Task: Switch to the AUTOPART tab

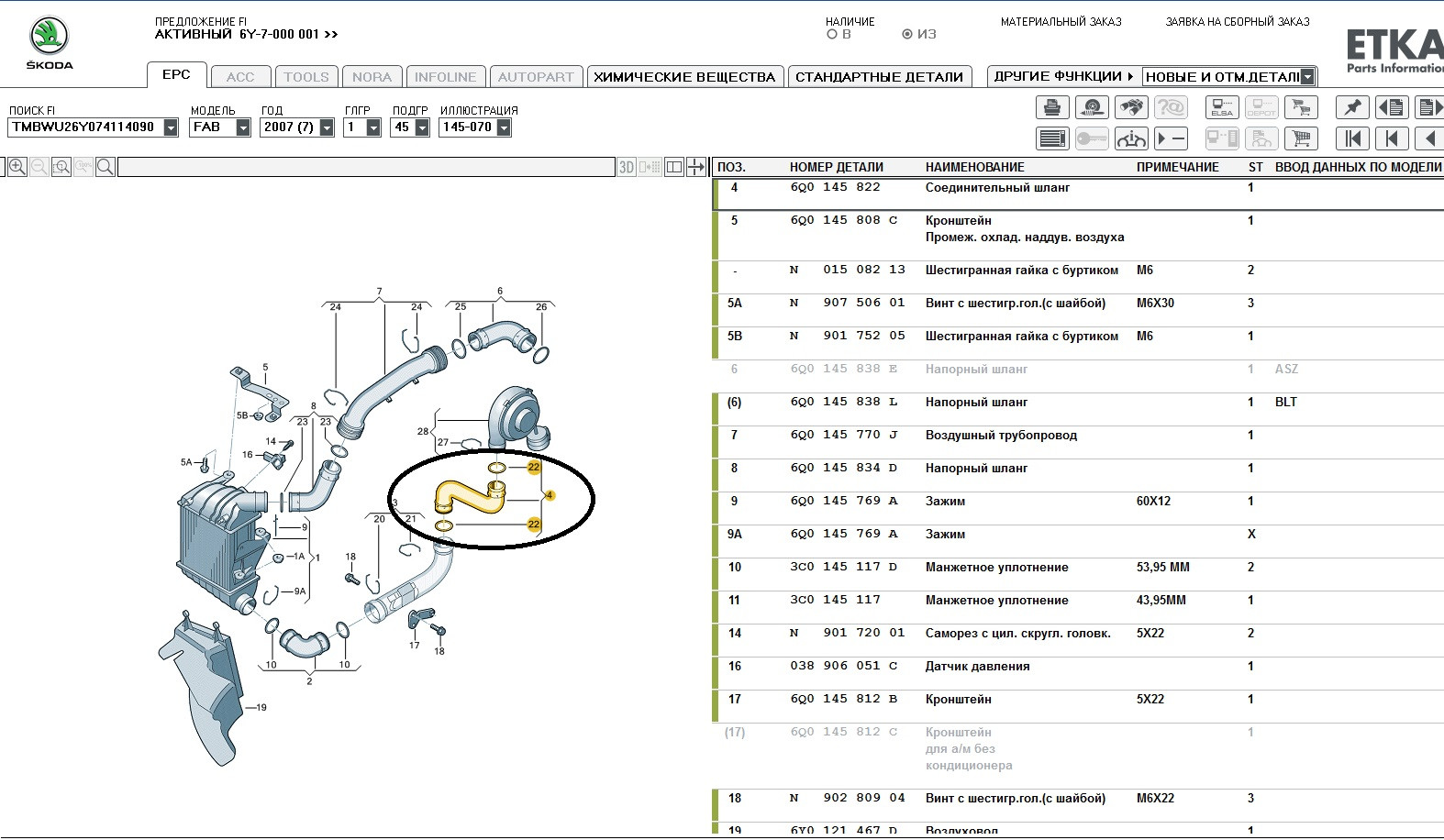Action: point(536,77)
